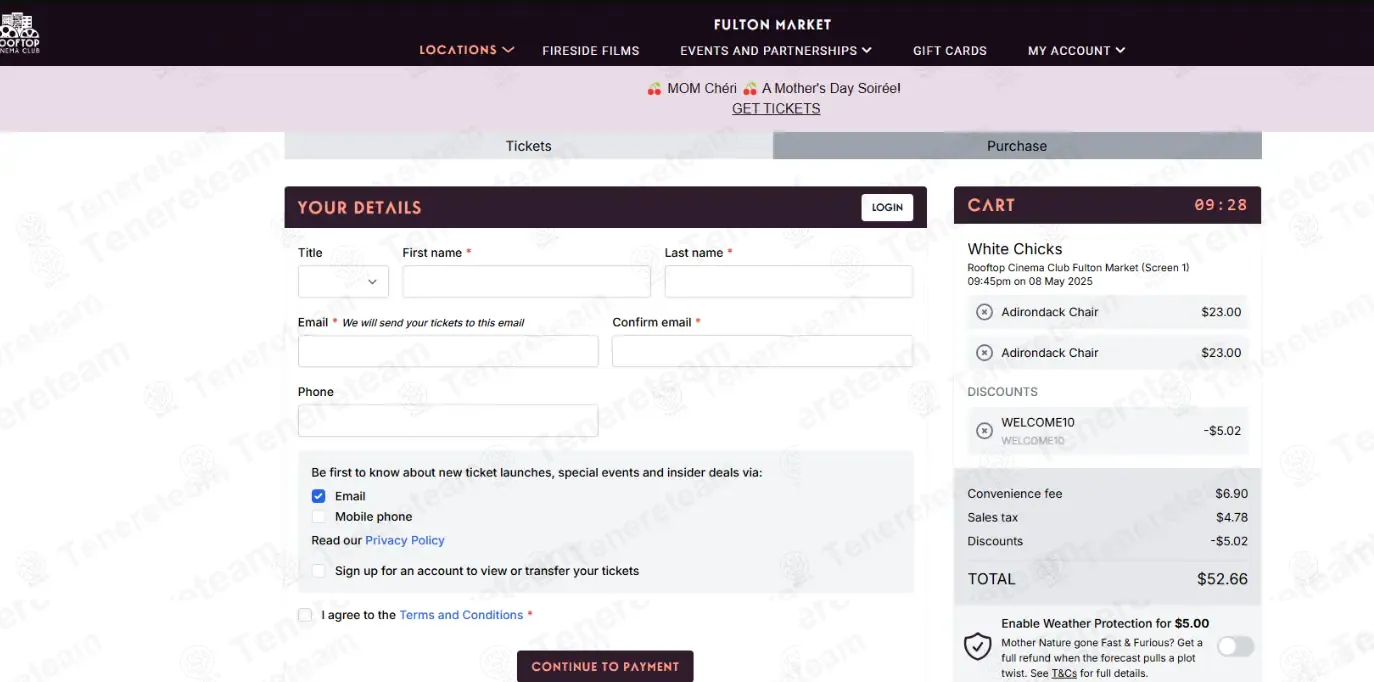Click the Convenience fee $6.90 value
The image size is (1374, 682).
pyautogui.click(x=1231, y=494)
